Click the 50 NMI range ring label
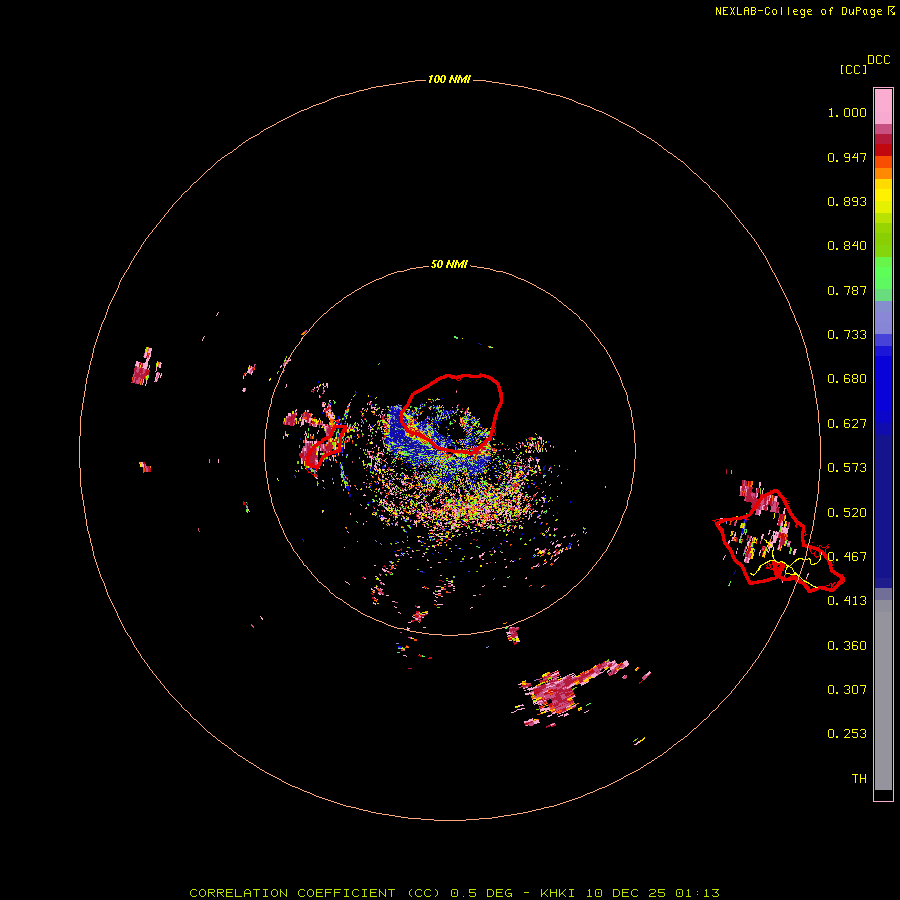Viewport: 900px width, 900px height. [x=449, y=264]
